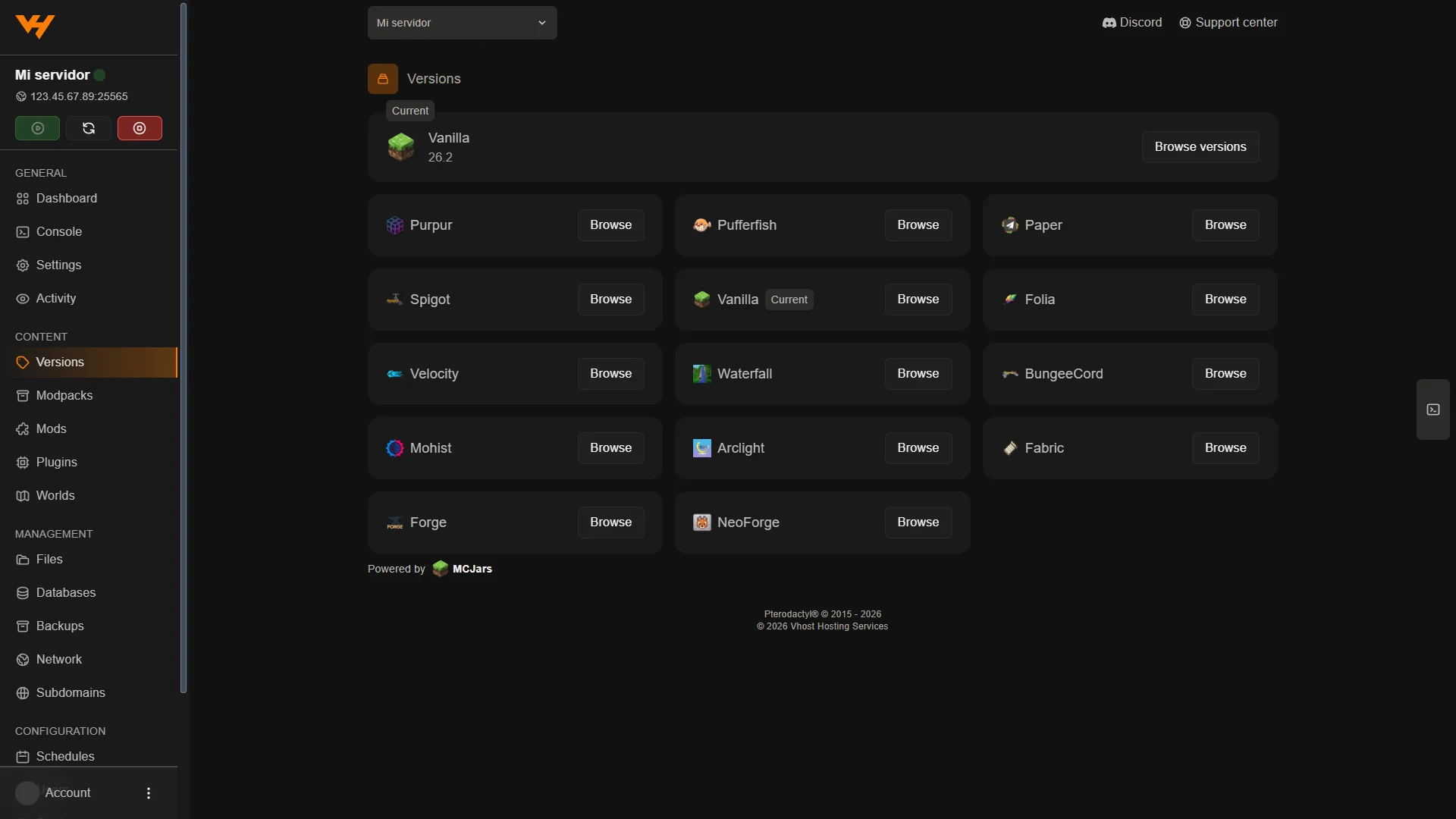Browse Waterfall versions
Screen dimensions: 1456x819
tap(918, 374)
